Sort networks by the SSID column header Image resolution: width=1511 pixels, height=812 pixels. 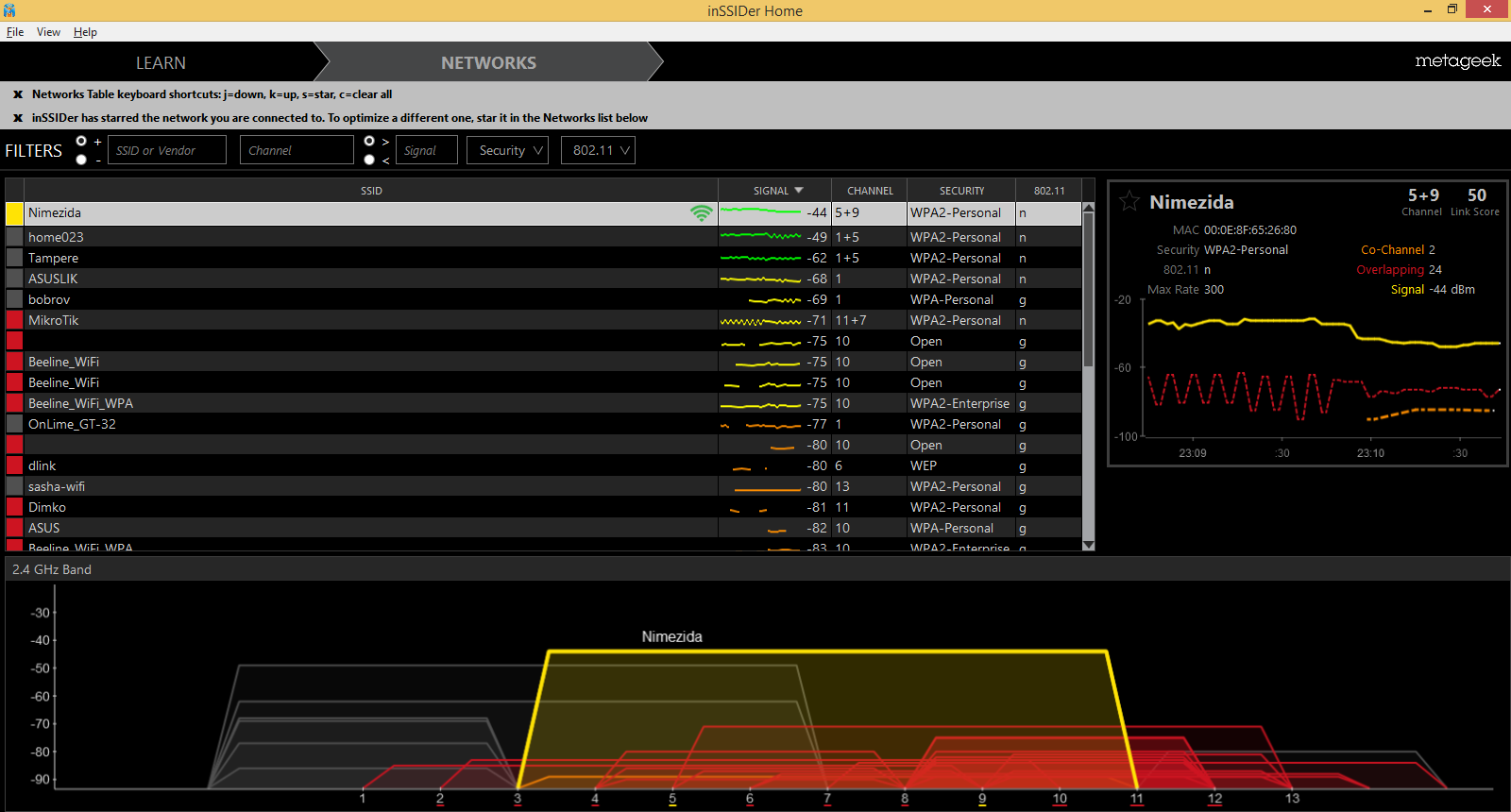[371, 191]
